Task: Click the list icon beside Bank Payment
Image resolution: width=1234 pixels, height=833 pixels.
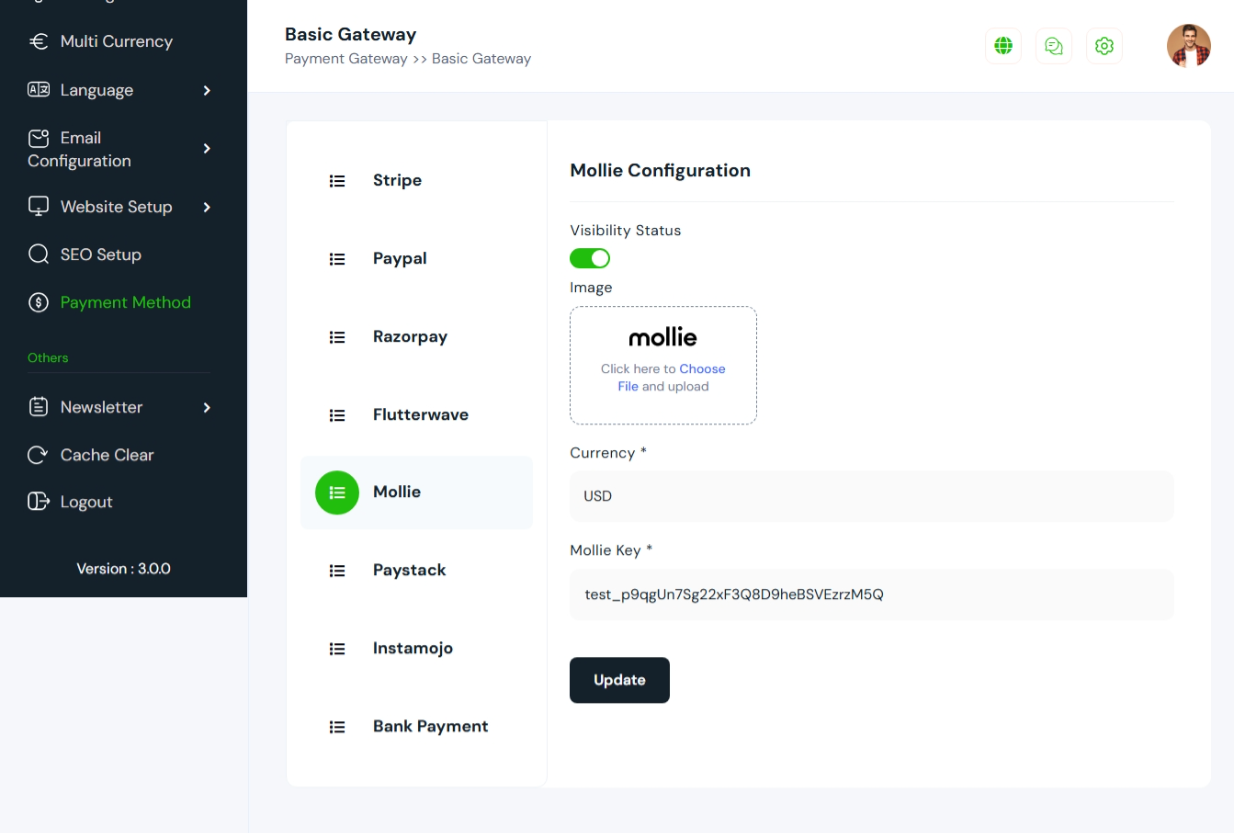Action: point(337,727)
